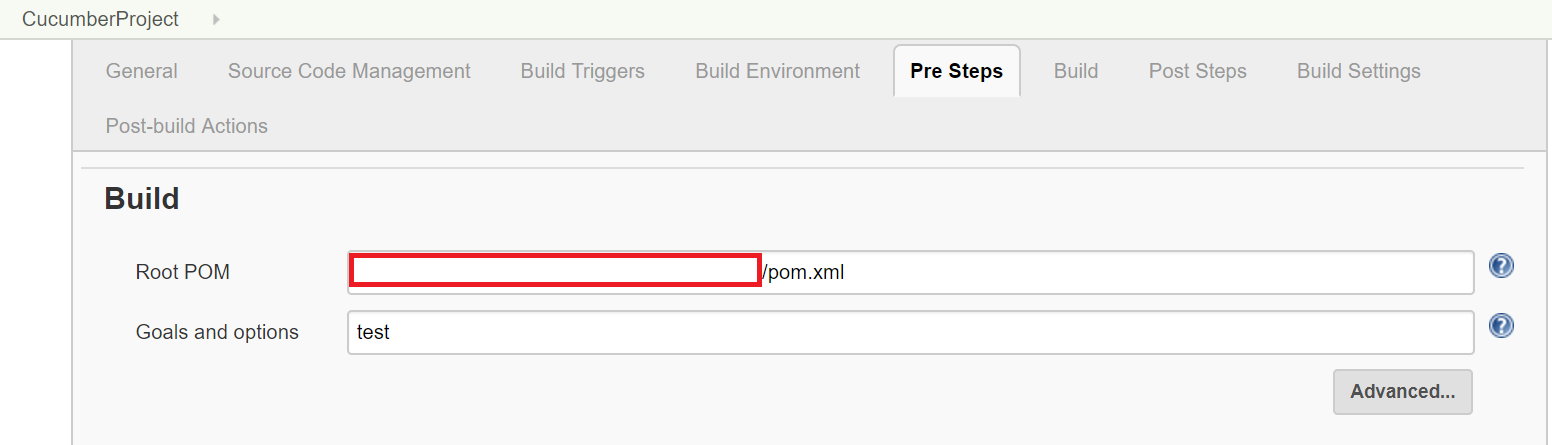Screen dimensions: 1552x445
Task: Jump to the Build tab
Action: (x=1076, y=71)
